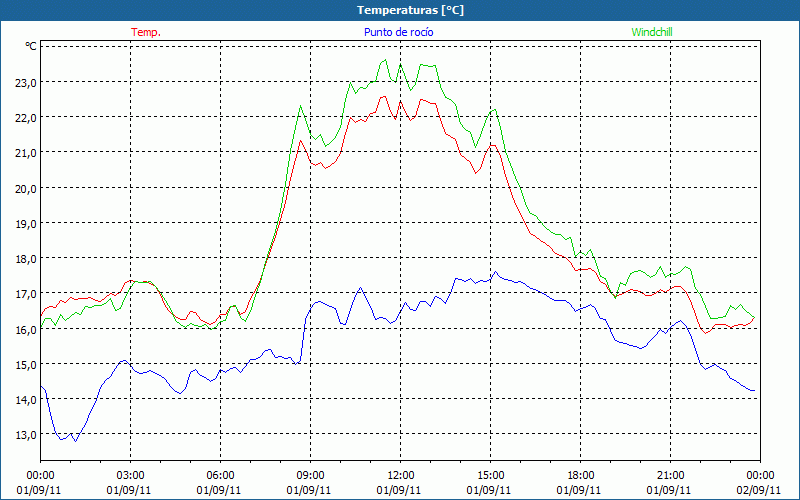This screenshot has width=800, height=500.
Task: Click the 'Temperaturas [°C]' chart title
Action: (410, 10)
